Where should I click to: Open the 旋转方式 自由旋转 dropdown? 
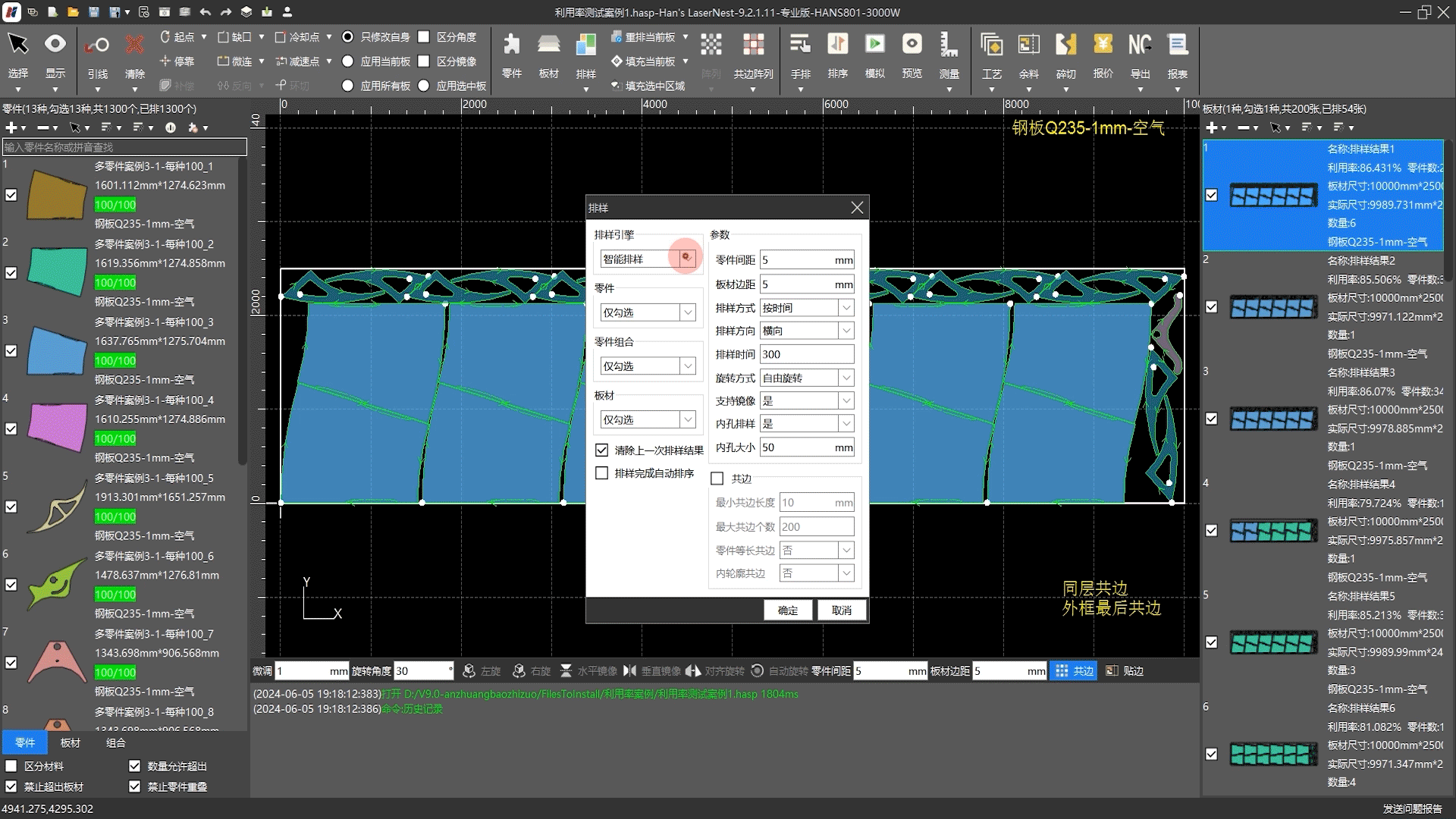point(846,378)
